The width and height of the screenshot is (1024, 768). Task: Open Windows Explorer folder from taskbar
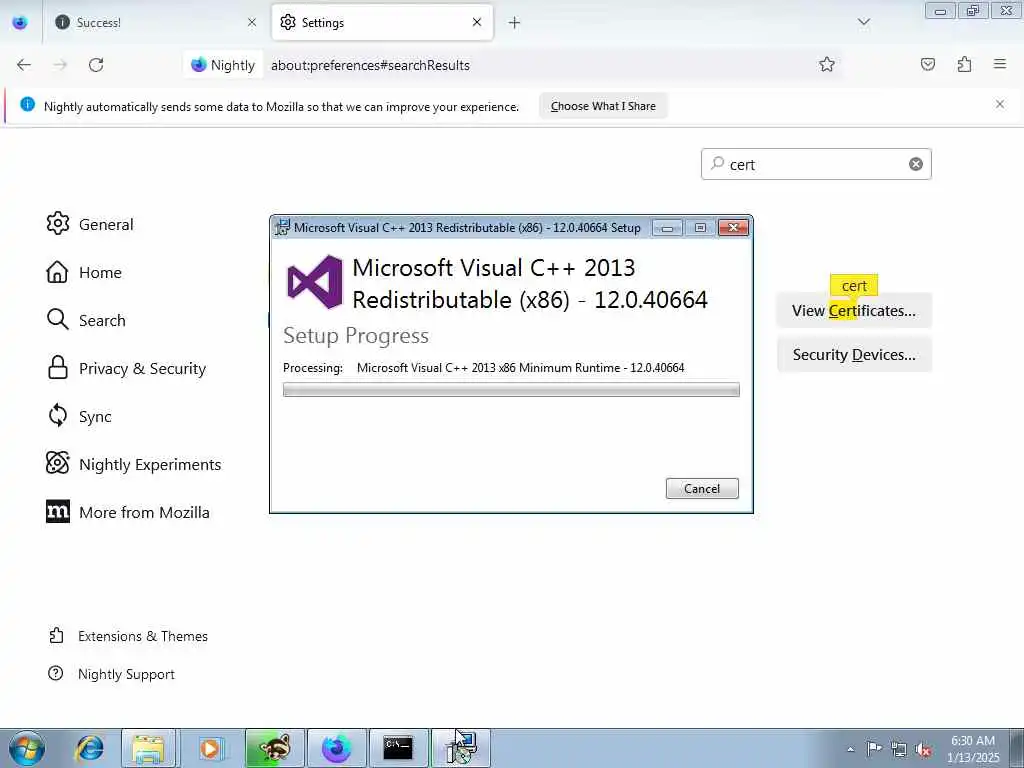(x=149, y=748)
